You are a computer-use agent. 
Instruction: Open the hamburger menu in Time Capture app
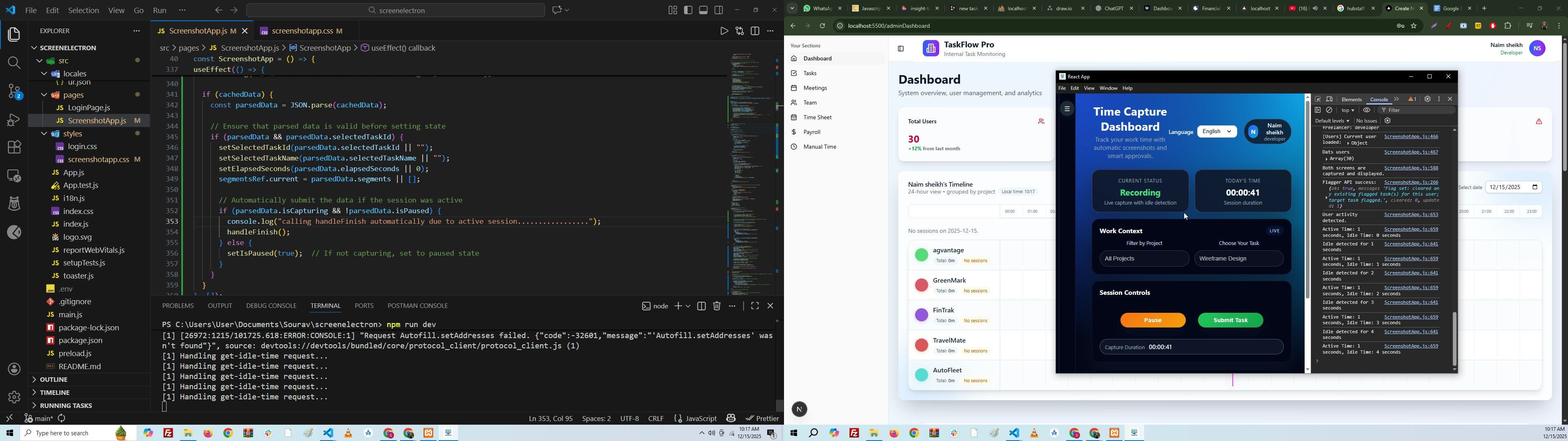1067,109
